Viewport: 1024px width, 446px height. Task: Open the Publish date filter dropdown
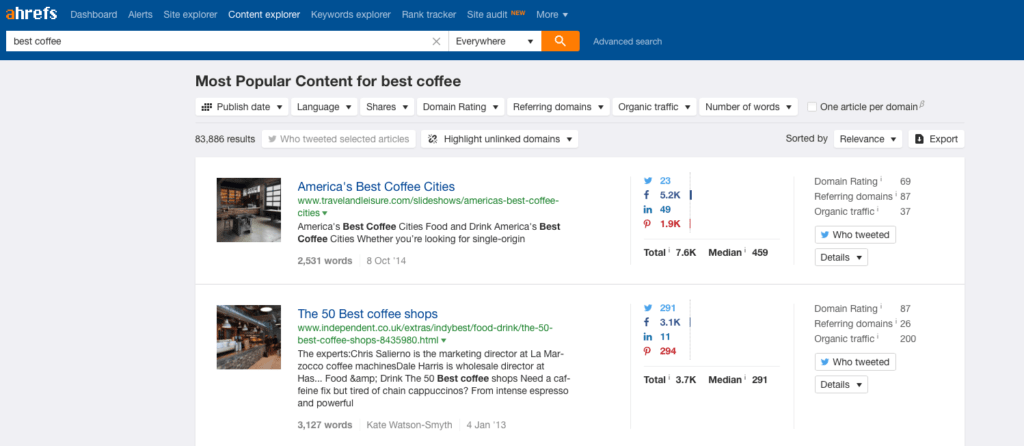[242, 107]
